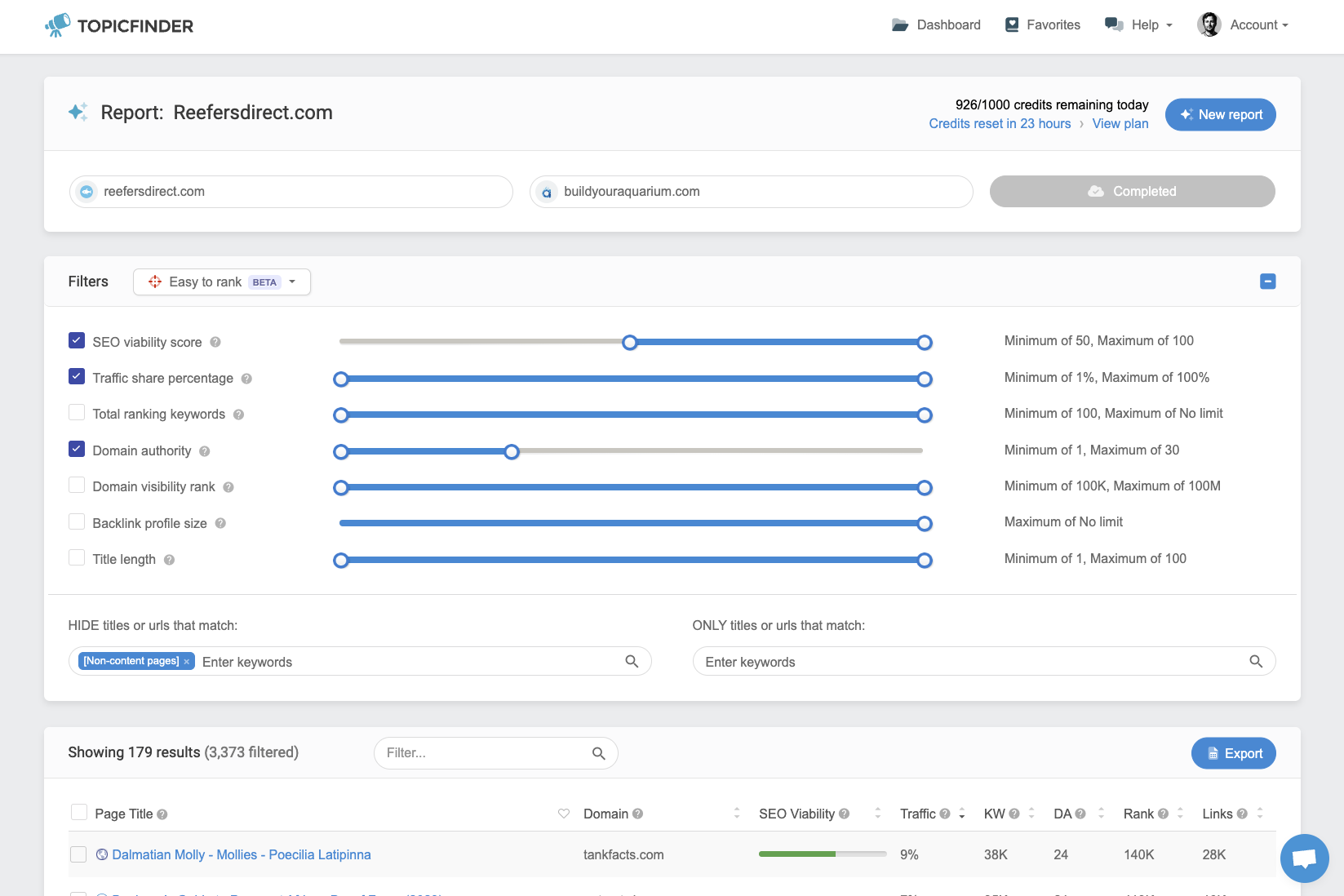This screenshot has height=896, width=1344.
Task: Enable Title length filter
Action: tap(77, 557)
